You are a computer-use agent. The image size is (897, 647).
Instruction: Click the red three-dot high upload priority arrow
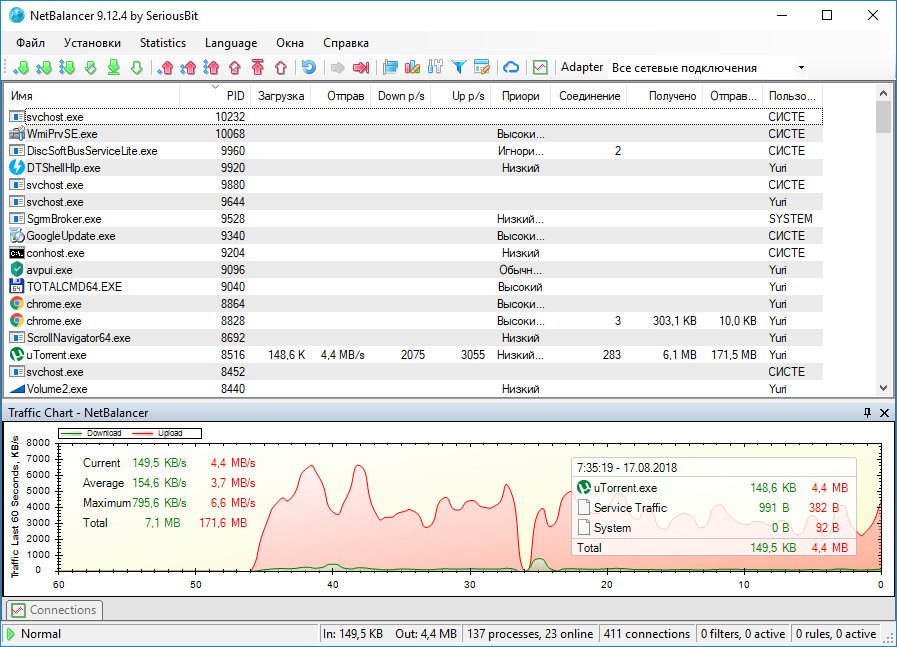(211, 68)
